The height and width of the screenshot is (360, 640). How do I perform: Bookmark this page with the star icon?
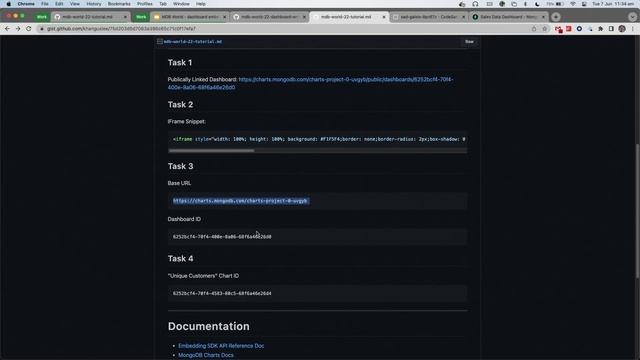point(544,29)
